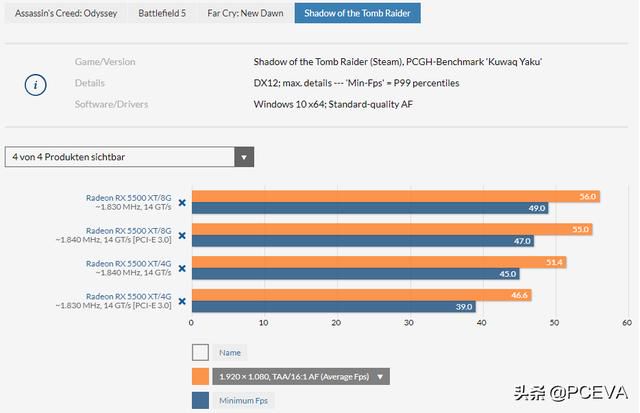Click the Minimum Fps legend label
The height and width of the screenshot is (413, 640).
click(x=243, y=401)
